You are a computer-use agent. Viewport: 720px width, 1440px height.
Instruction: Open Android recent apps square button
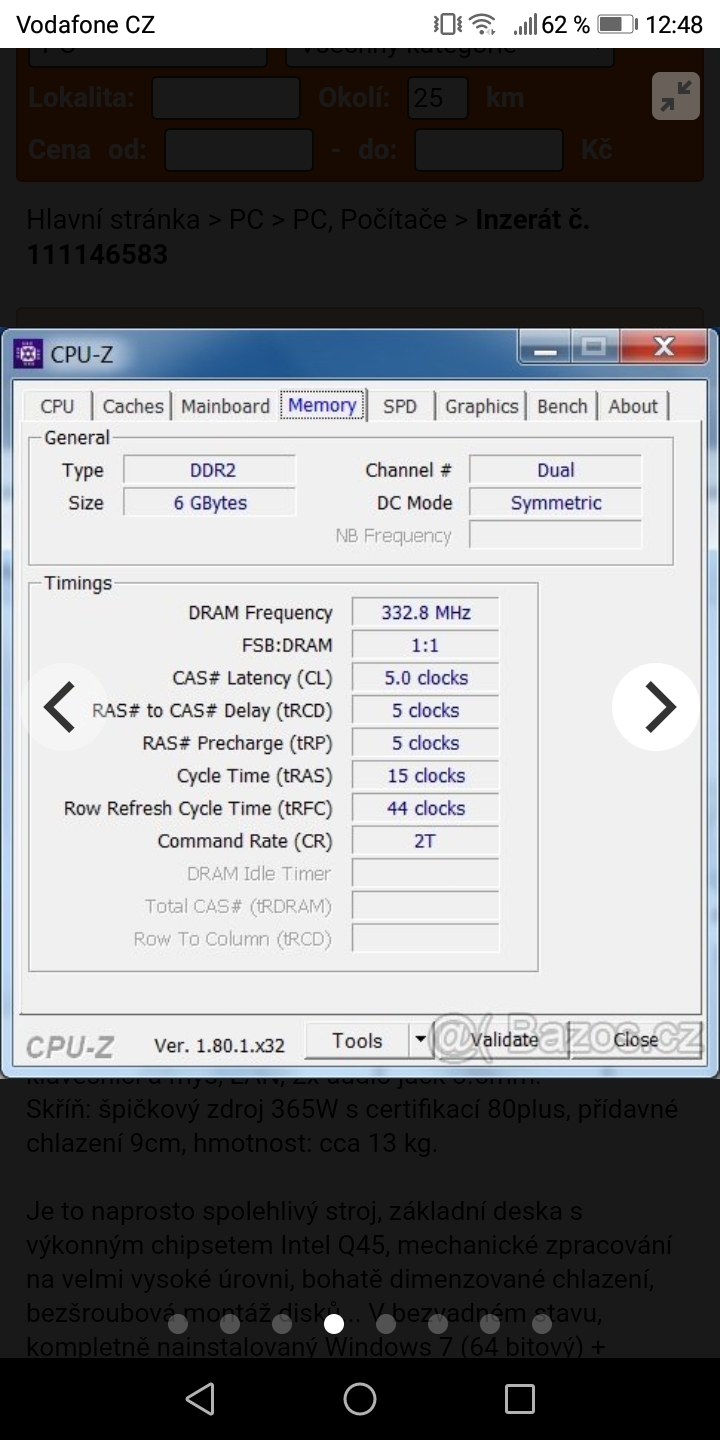(519, 1399)
